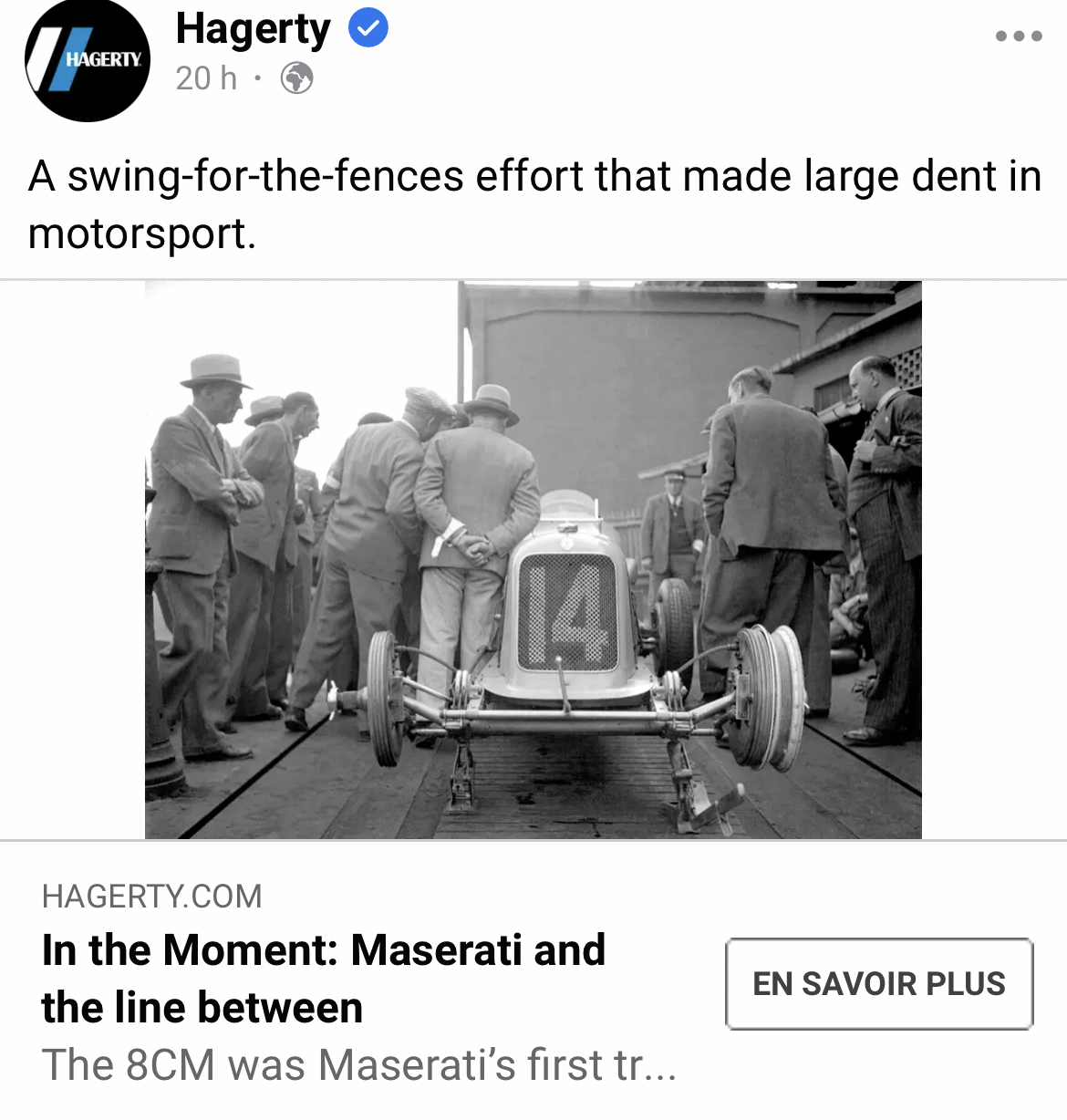
Task: Open the three-dot post options menu
Action: 1019,36
